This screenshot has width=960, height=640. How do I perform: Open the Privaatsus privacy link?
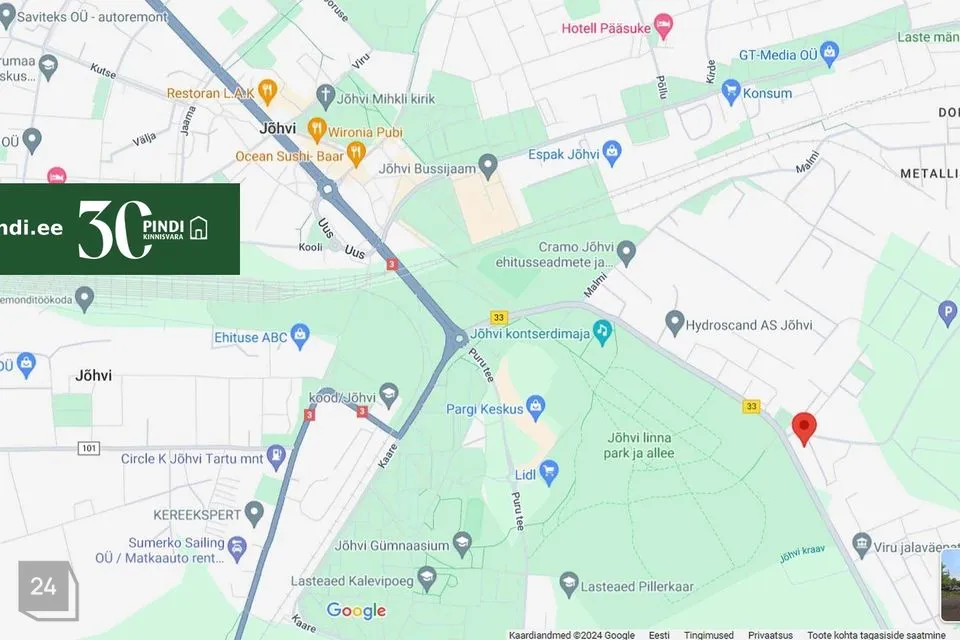tap(770, 634)
